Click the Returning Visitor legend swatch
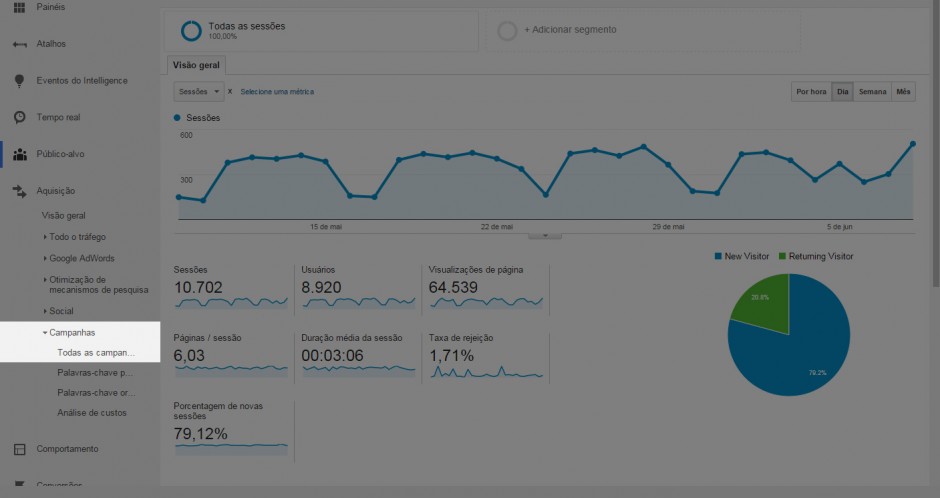940x498 pixels. (x=782, y=256)
